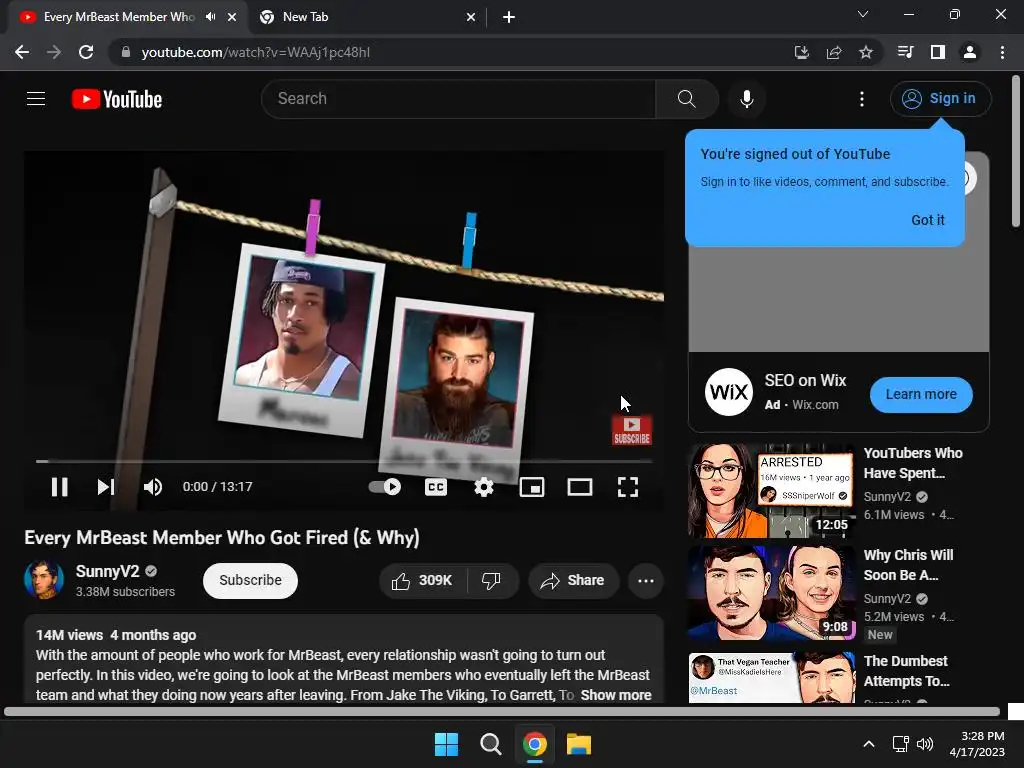Open 'The Dumbest Attempts To...' video title
The width and height of the screenshot is (1024, 768).
[906, 671]
